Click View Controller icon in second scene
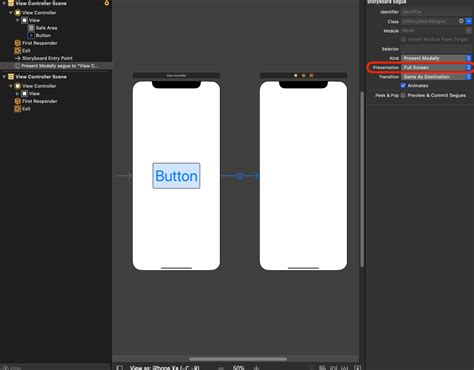The height and width of the screenshot is (370, 474). pyautogui.click(x=18, y=86)
